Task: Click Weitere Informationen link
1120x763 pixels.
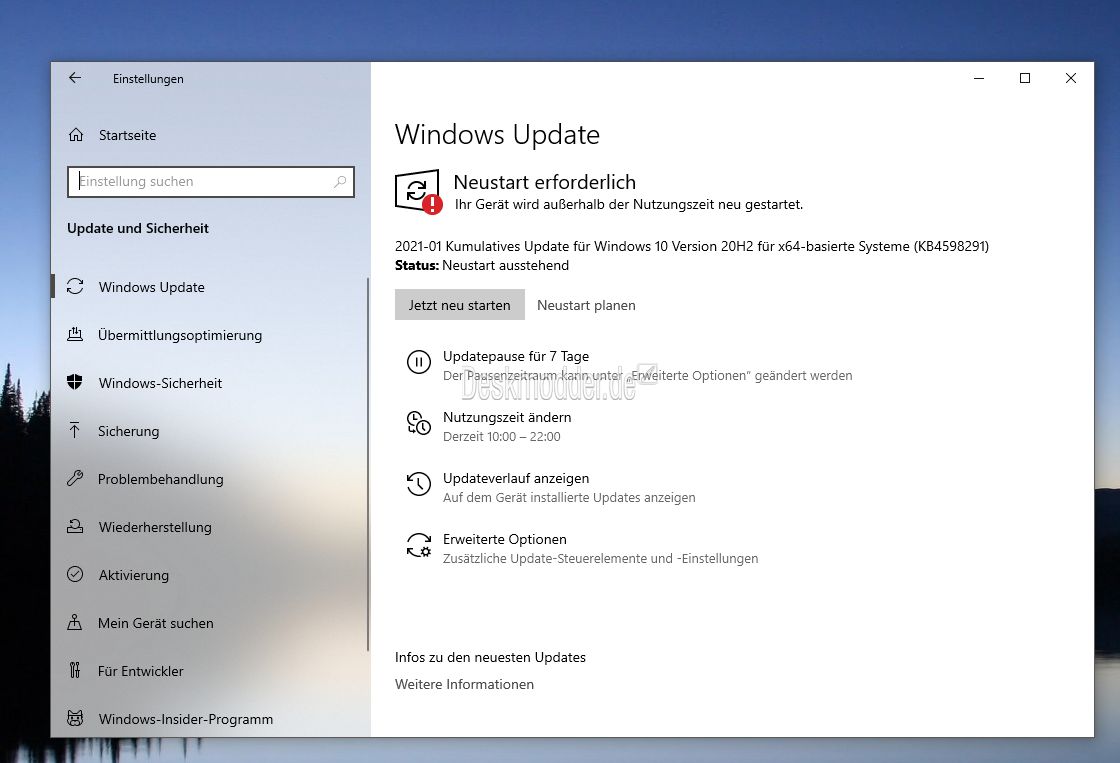Action: click(464, 684)
